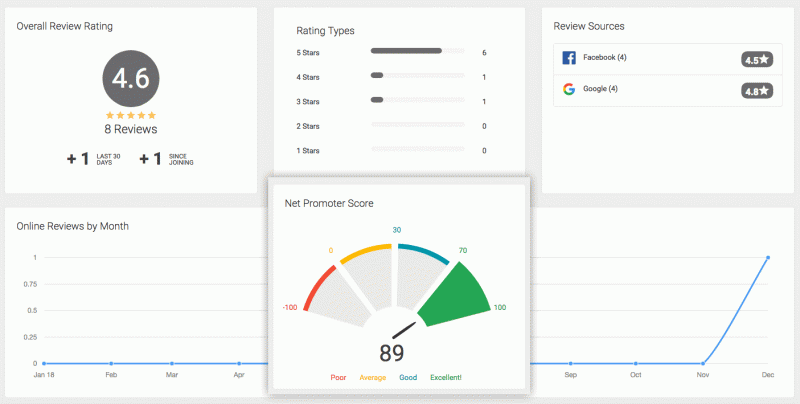Click the gauge needle pointer
Image resolution: width=800 pixels, height=404 pixels.
point(405,330)
